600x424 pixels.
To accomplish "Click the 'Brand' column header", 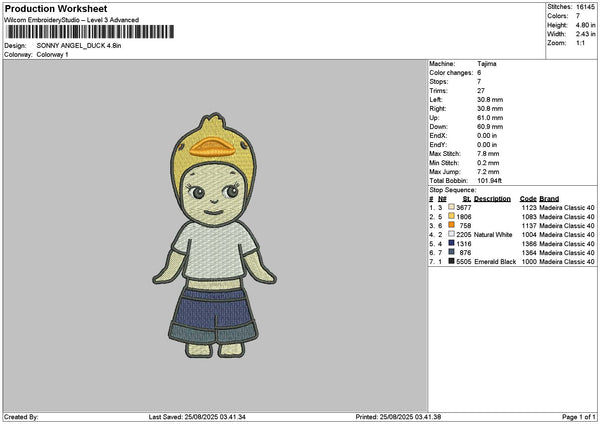I will click(x=549, y=199).
